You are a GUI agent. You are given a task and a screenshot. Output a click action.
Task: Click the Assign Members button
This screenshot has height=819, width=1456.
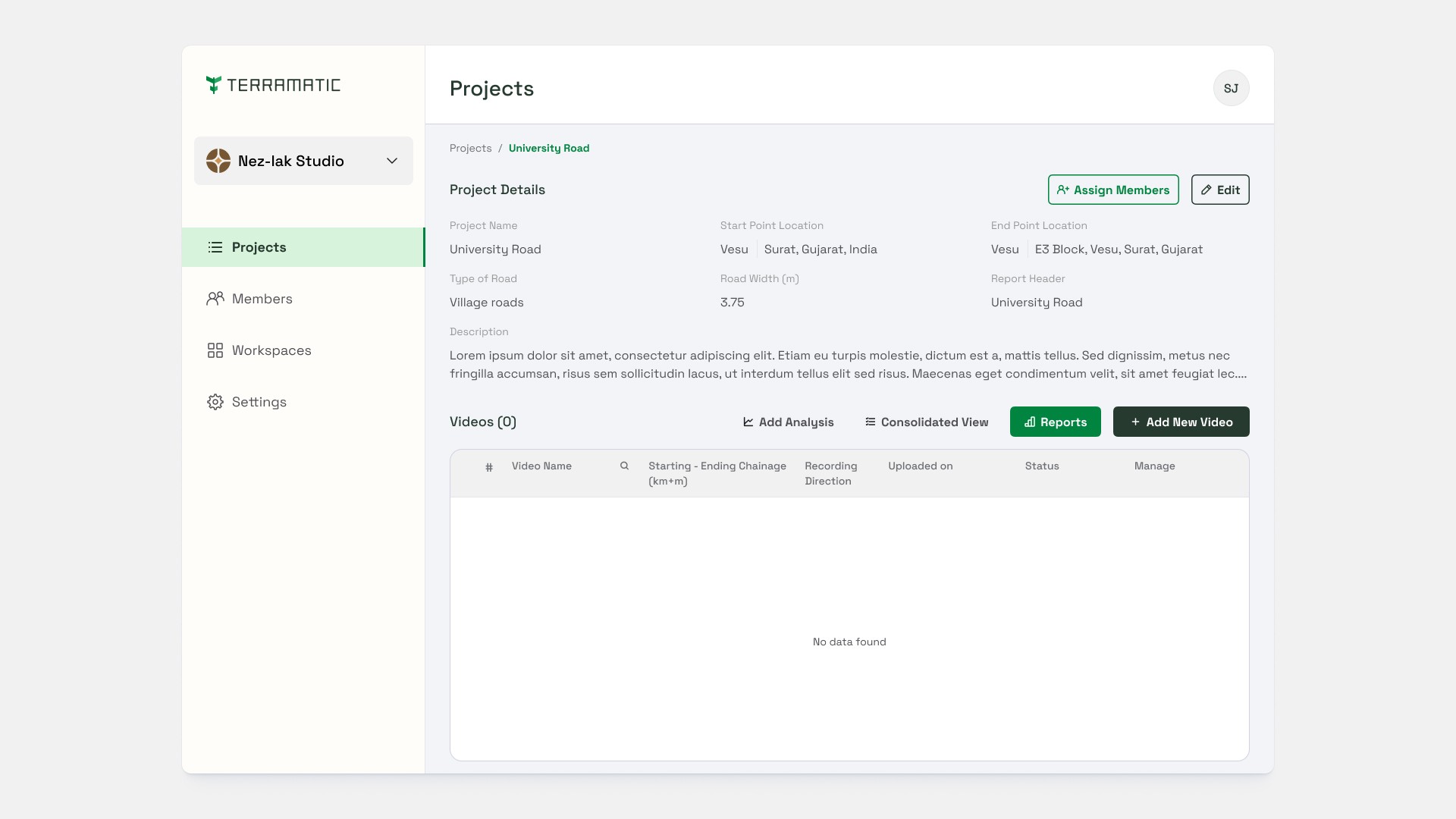[x=1113, y=190]
